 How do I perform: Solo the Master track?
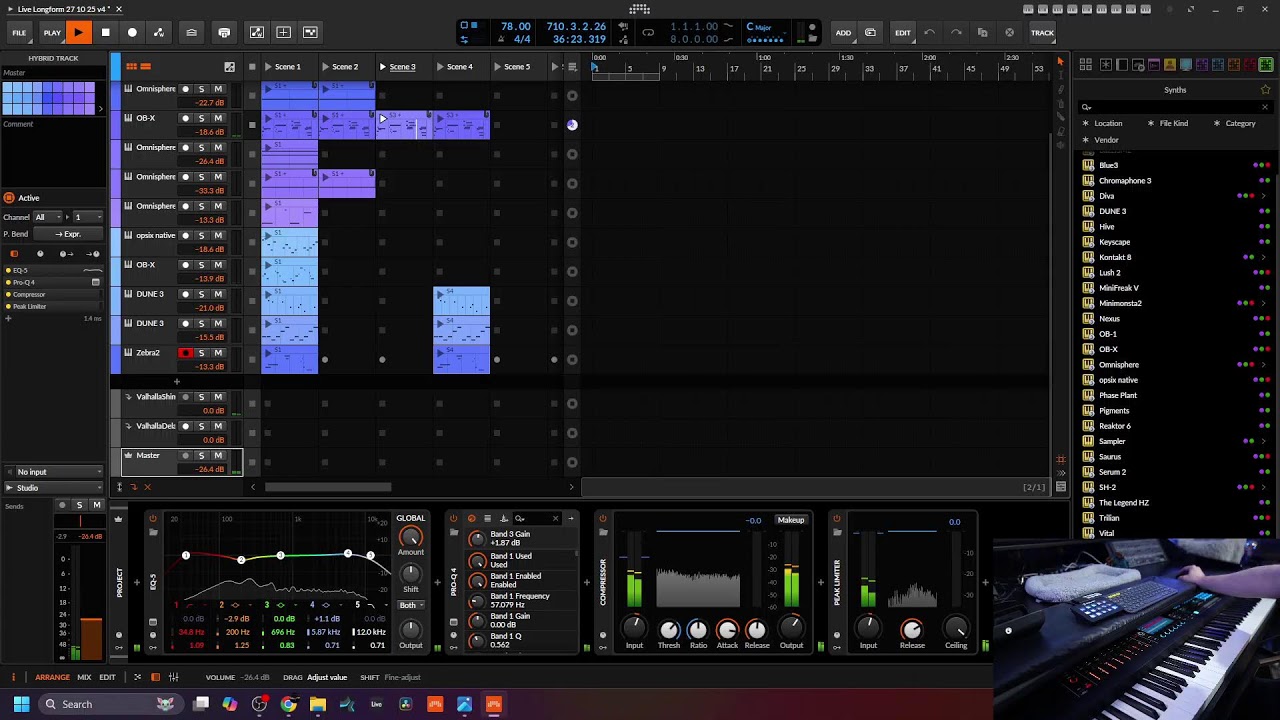pos(201,456)
